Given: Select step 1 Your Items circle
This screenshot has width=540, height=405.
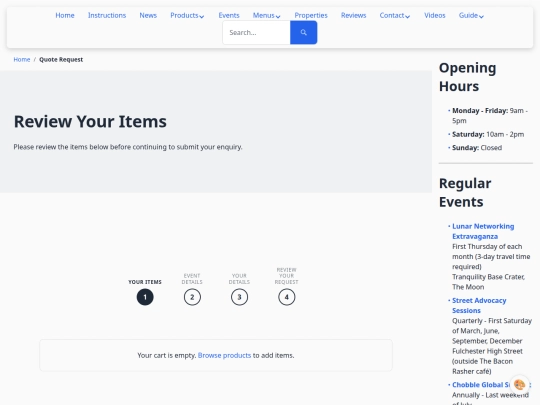Looking at the screenshot, I should (145, 297).
